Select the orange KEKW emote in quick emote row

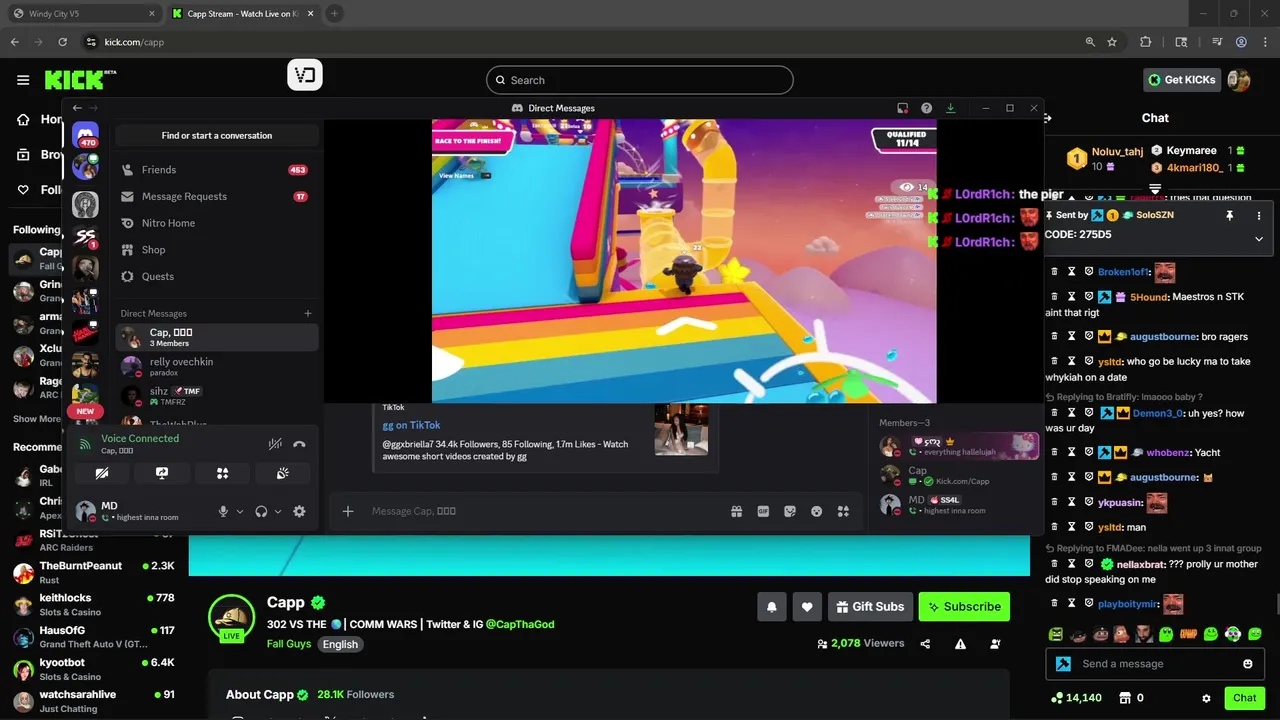(1189, 634)
